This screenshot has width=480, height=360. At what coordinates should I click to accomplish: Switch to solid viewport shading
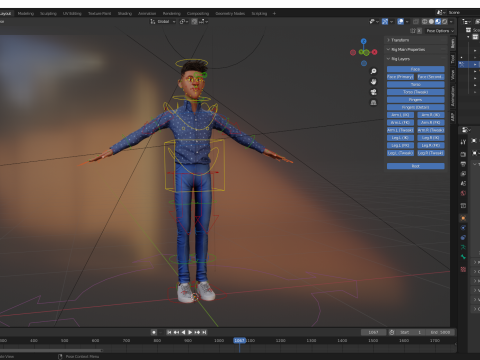tap(431, 22)
